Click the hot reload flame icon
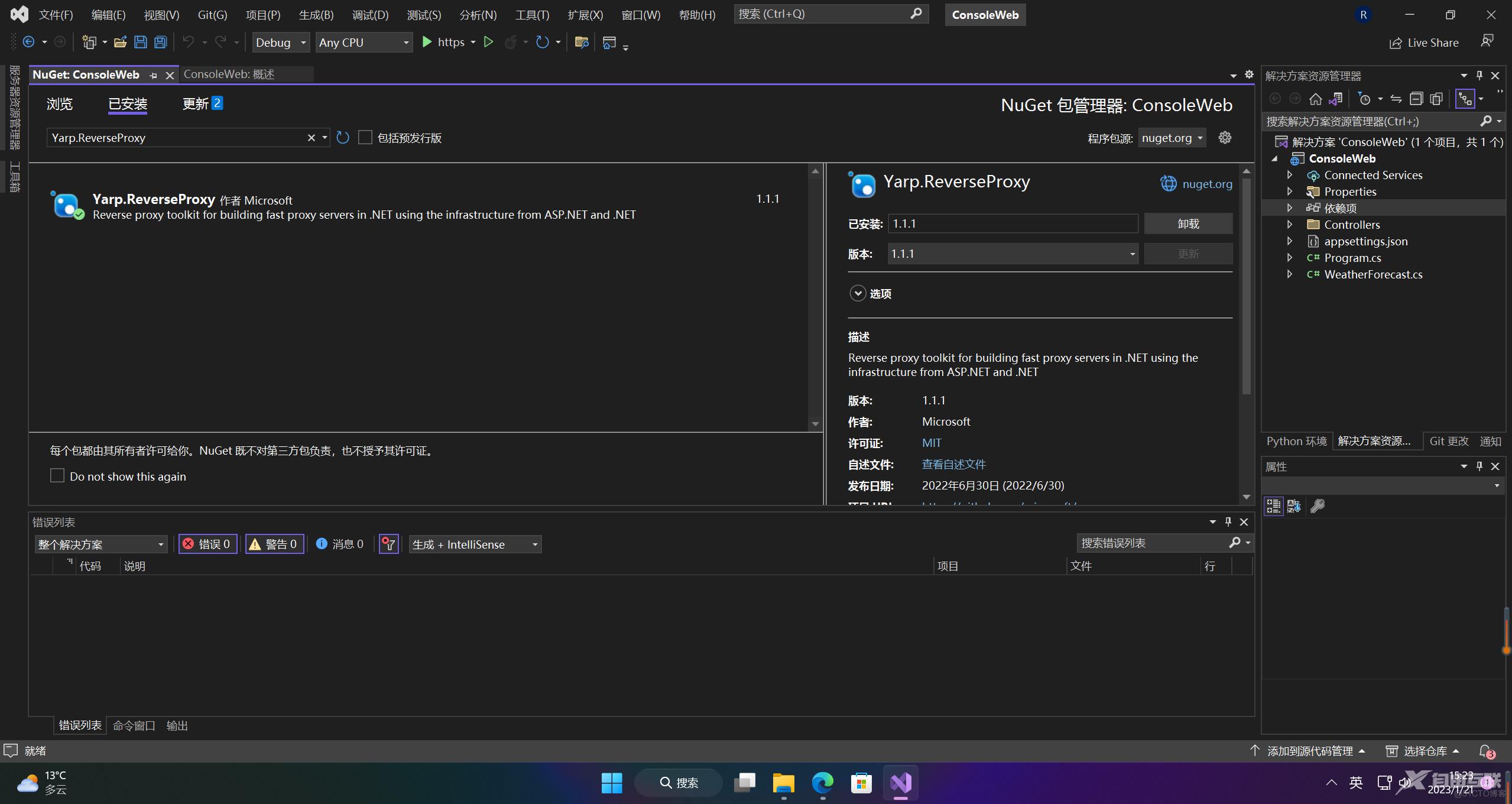1512x804 pixels. pos(511,42)
